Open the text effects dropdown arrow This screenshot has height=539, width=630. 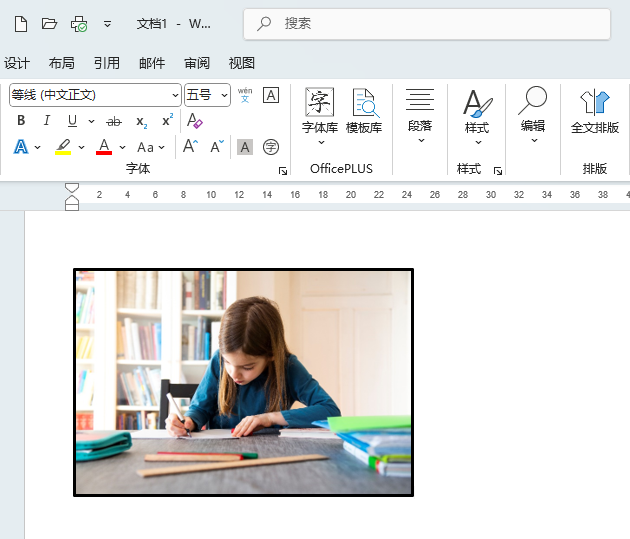38,147
